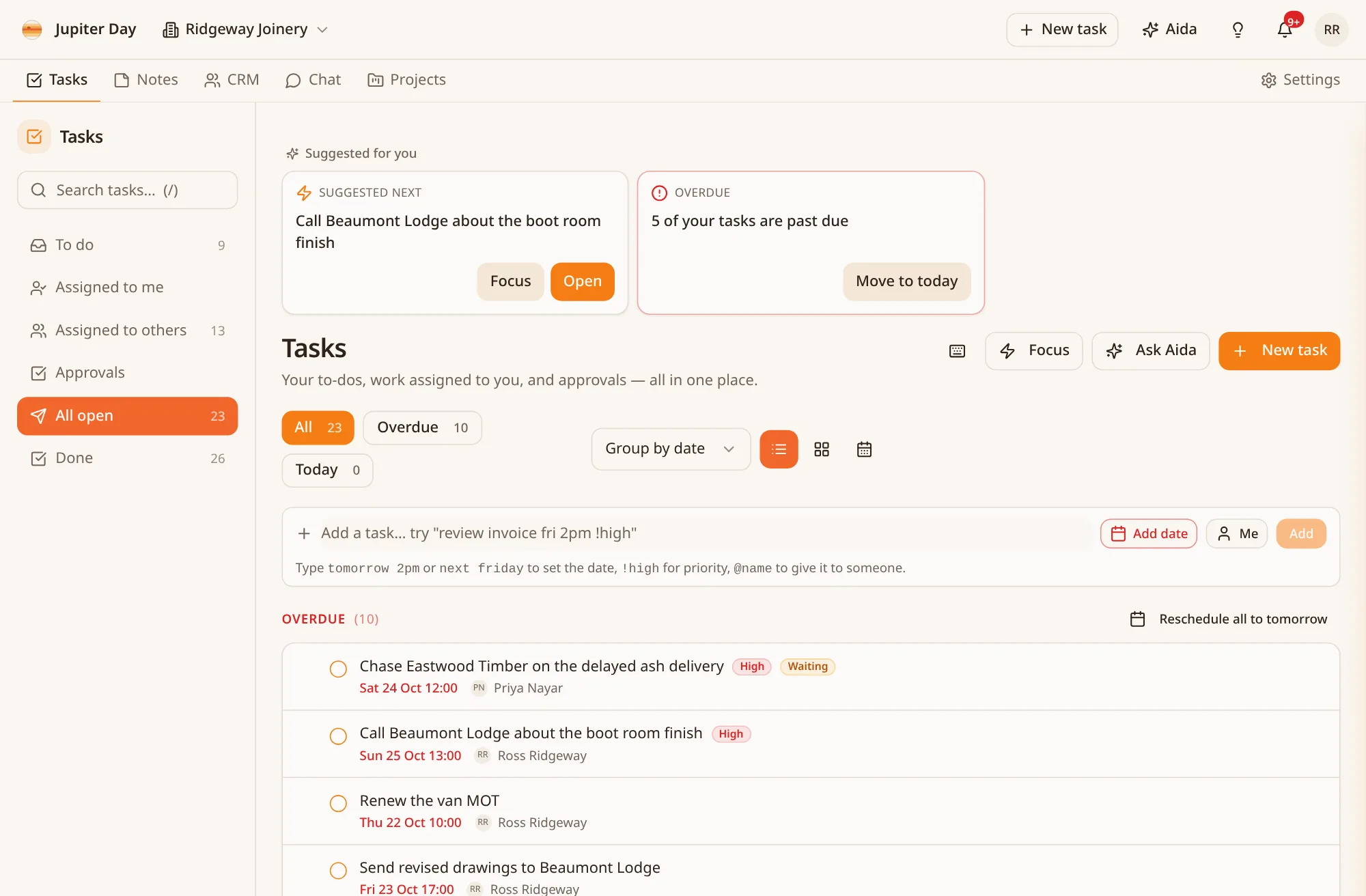Viewport: 1366px width, 896px height.
Task: Select the All 23 filter
Action: pos(318,428)
